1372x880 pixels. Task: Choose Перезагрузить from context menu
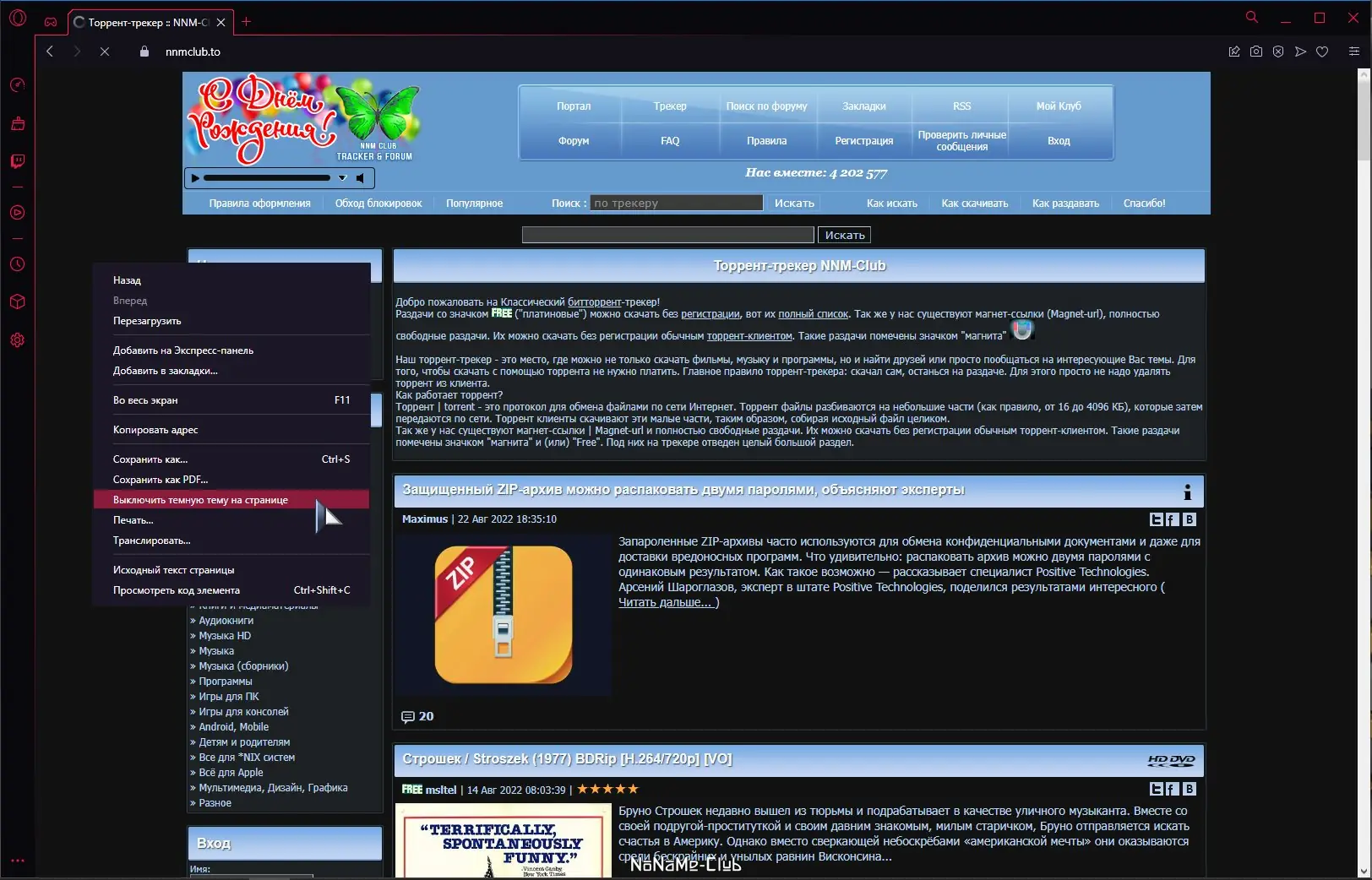231,321
